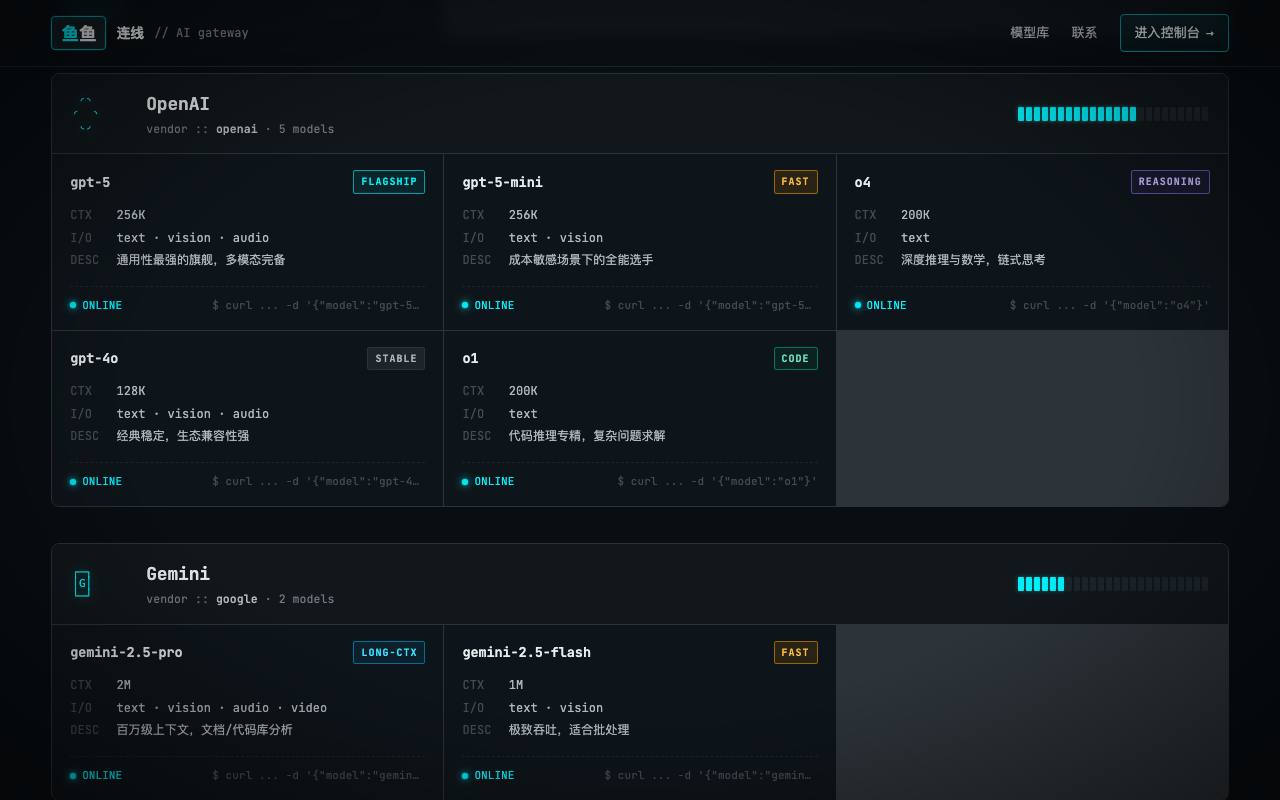This screenshot has width=1280, height=800.
Task: Click the curl snippet in the gpt-5-mini card
Action: [708, 305]
